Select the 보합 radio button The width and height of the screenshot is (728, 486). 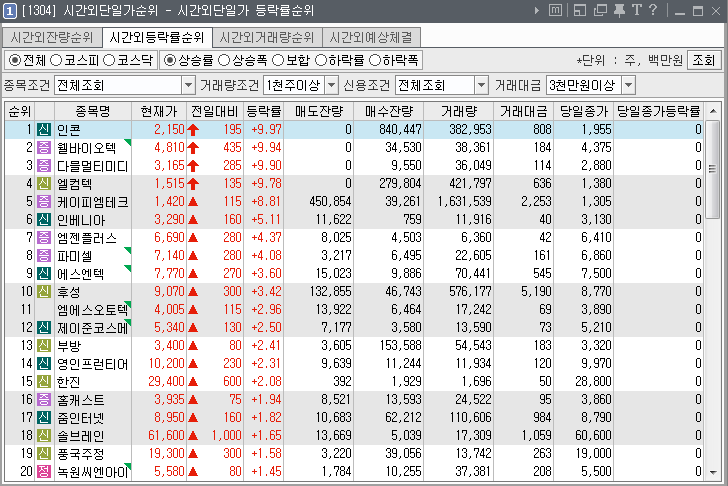[x=278, y=60]
